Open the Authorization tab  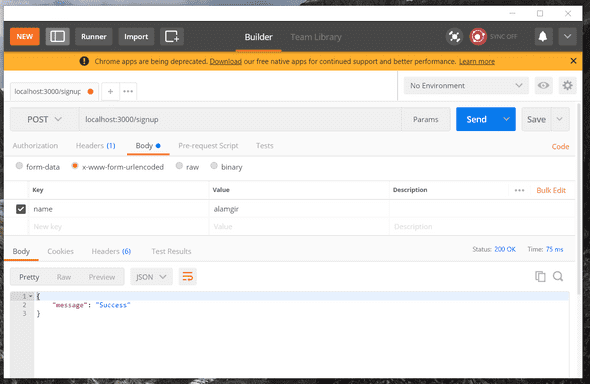[x=35, y=146]
